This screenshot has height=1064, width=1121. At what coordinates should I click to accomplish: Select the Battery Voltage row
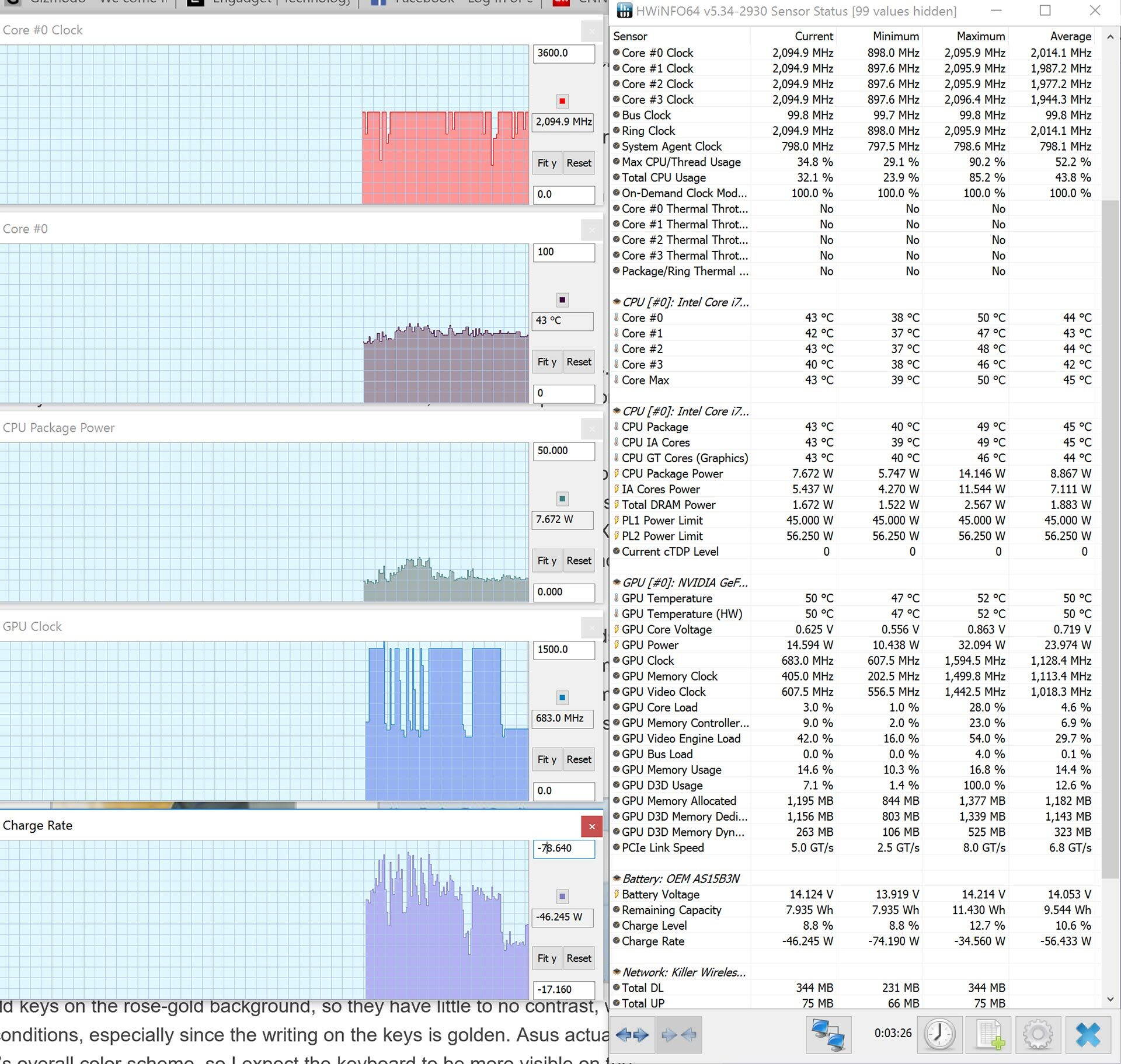point(852,895)
